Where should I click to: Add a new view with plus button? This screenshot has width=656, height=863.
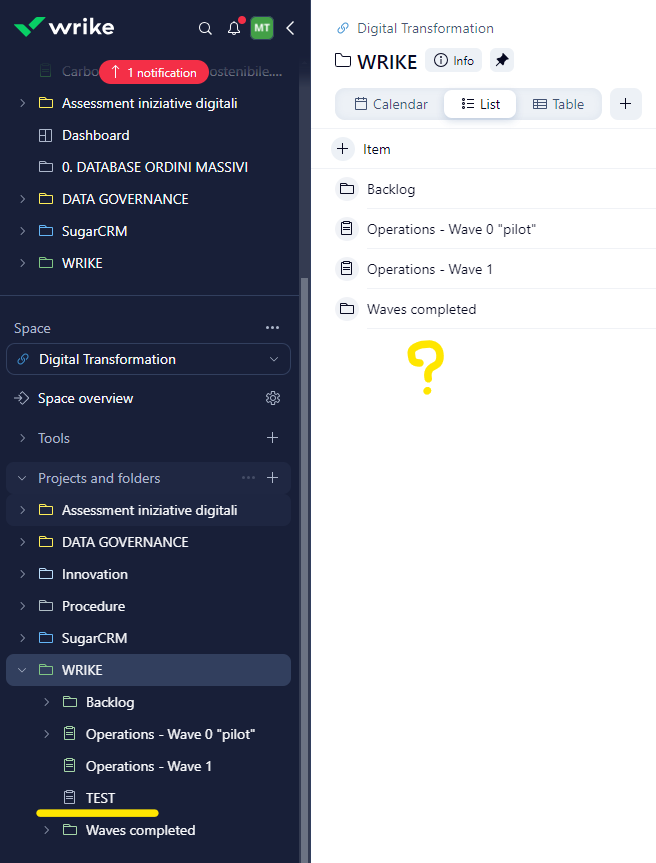click(625, 104)
